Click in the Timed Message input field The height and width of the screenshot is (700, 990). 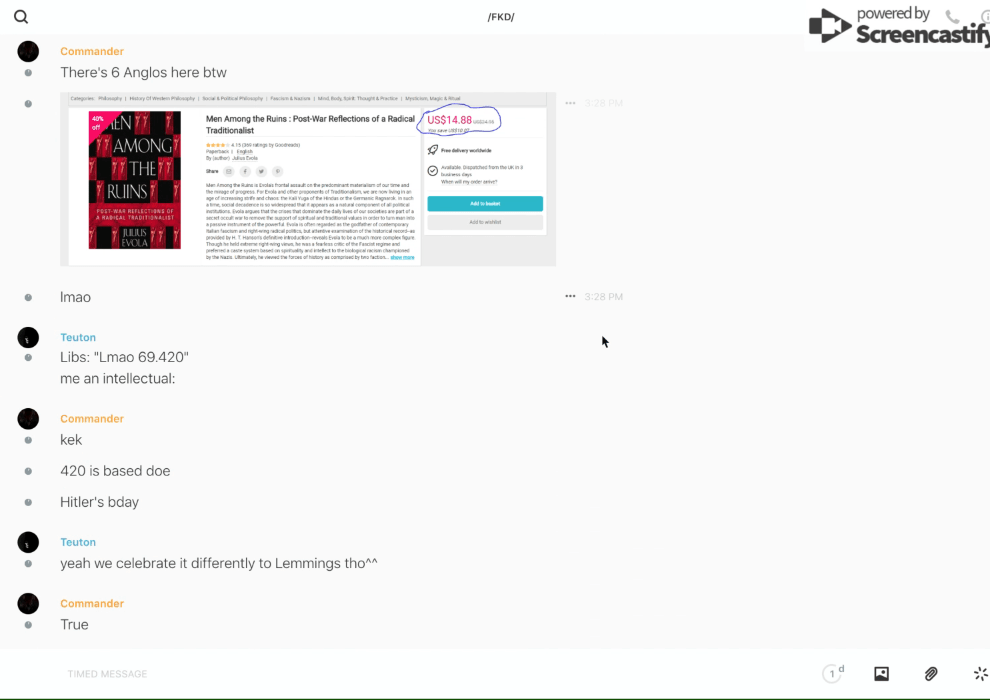click(x=400, y=674)
